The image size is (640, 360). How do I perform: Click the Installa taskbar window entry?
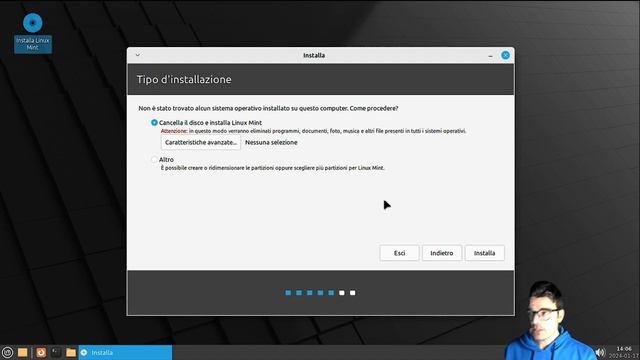pyautogui.click(x=125, y=353)
